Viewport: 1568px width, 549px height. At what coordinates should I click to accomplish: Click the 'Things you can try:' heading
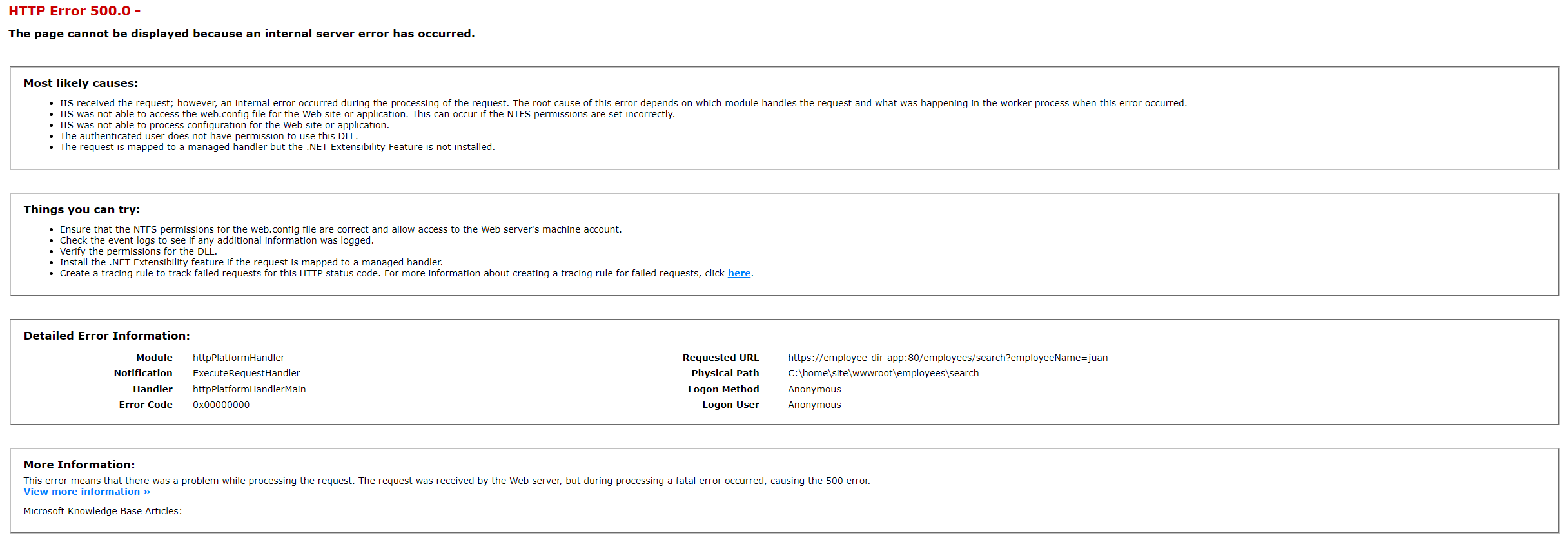click(x=82, y=209)
